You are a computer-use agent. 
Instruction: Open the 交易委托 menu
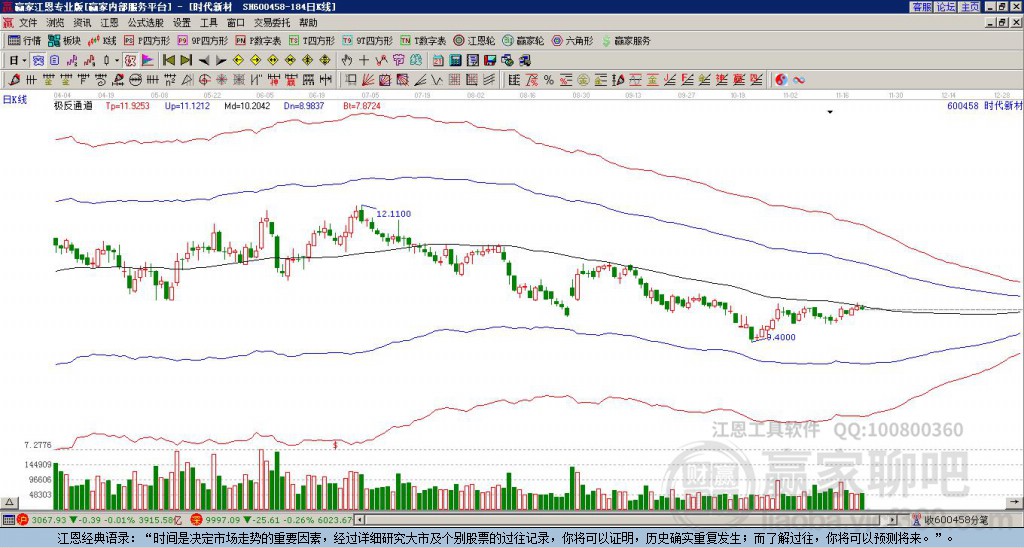(x=272, y=23)
